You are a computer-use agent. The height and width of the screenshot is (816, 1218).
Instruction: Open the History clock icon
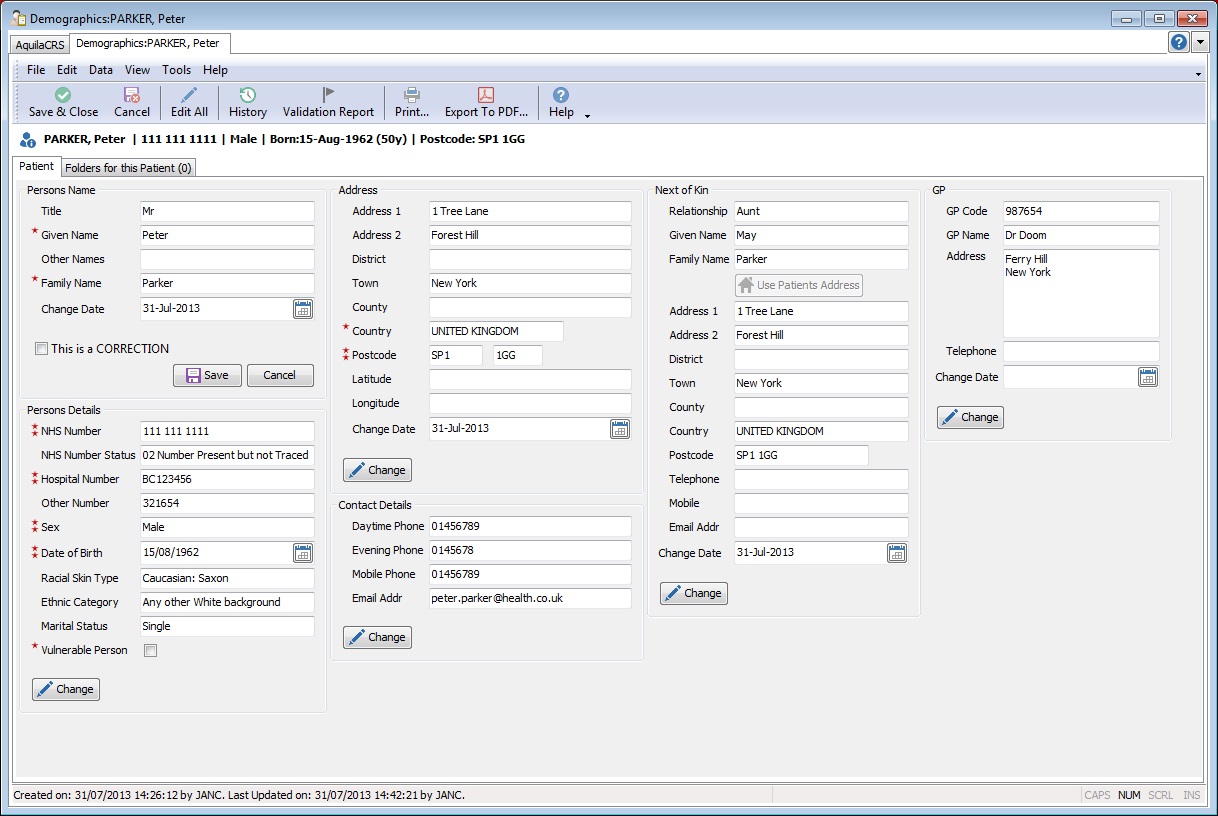click(x=247, y=95)
